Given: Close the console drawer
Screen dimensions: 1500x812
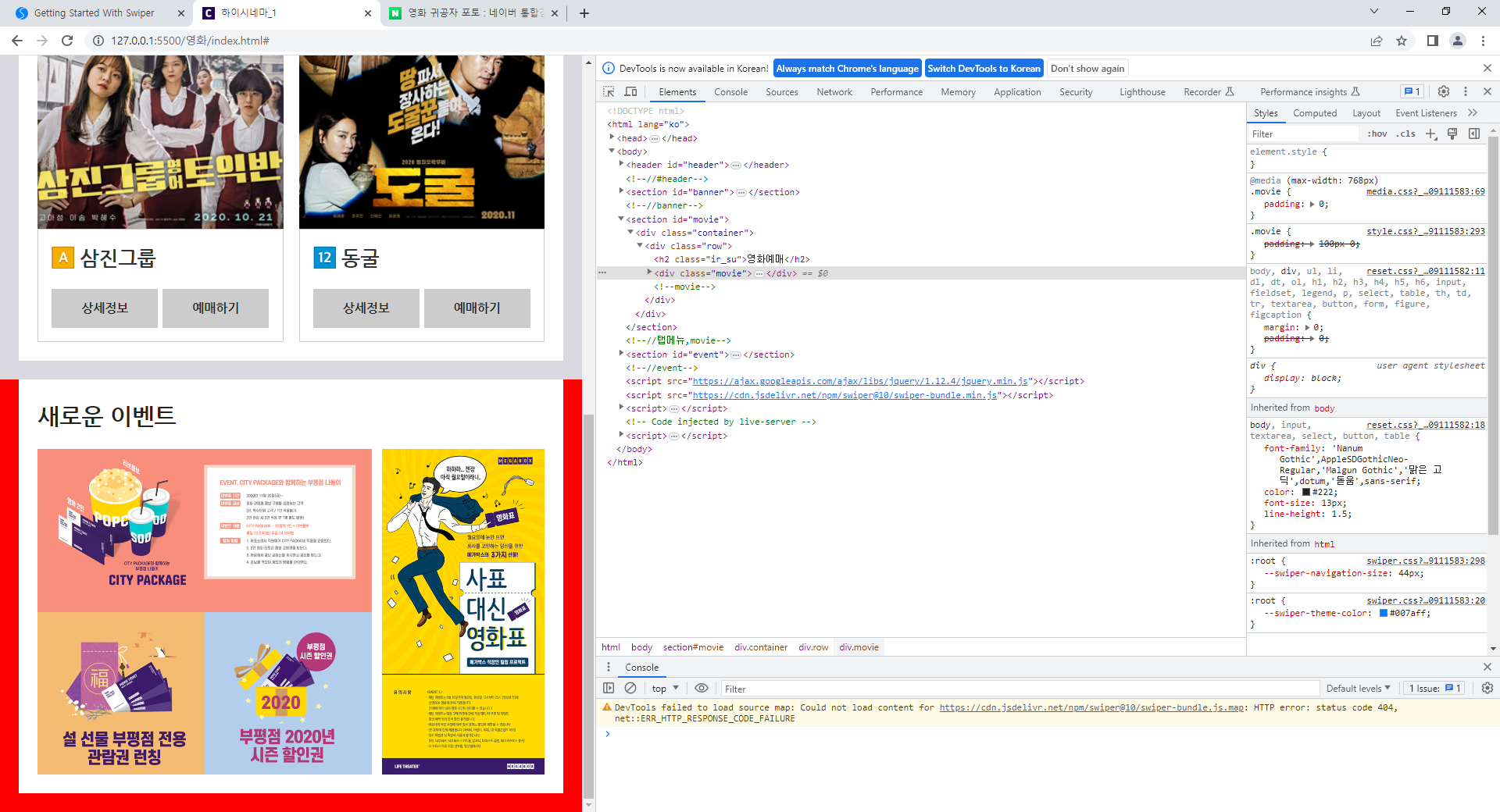Looking at the screenshot, I should point(1487,667).
